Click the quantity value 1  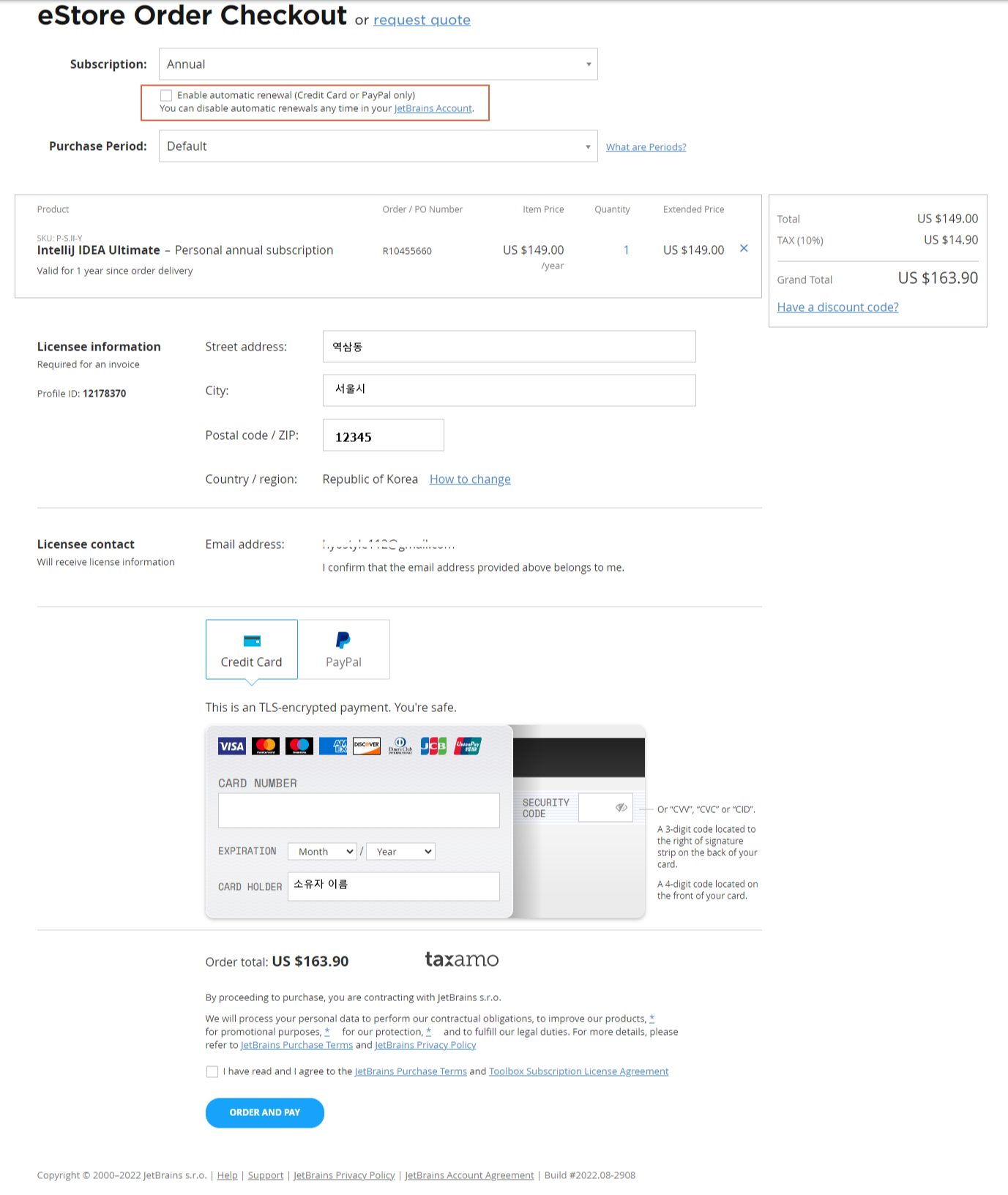tap(627, 250)
